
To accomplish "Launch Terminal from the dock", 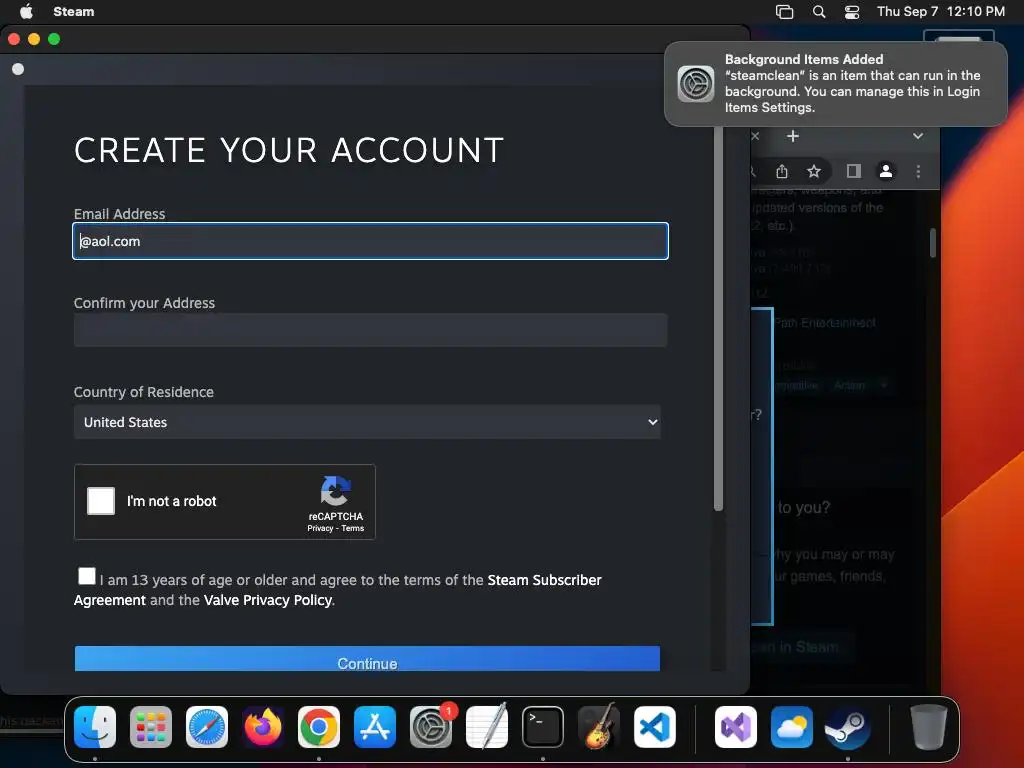I will pos(543,727).
